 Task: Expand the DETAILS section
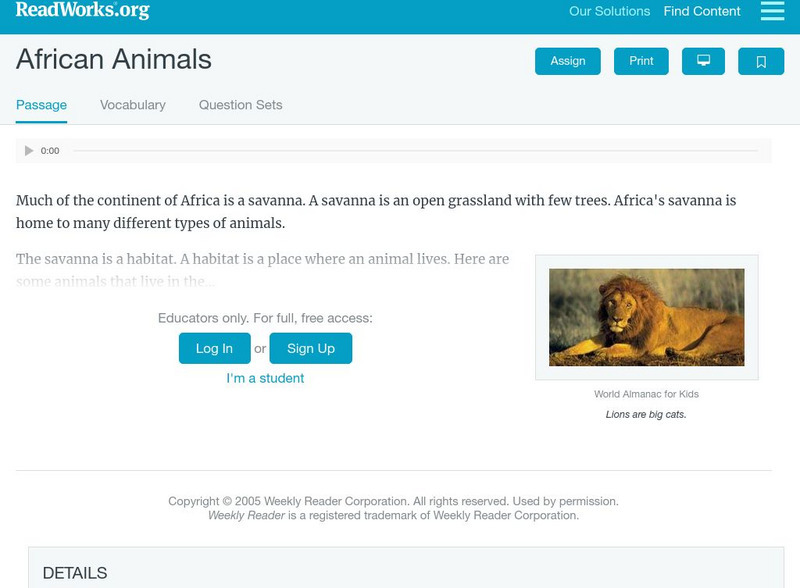[x=75, y=573]
